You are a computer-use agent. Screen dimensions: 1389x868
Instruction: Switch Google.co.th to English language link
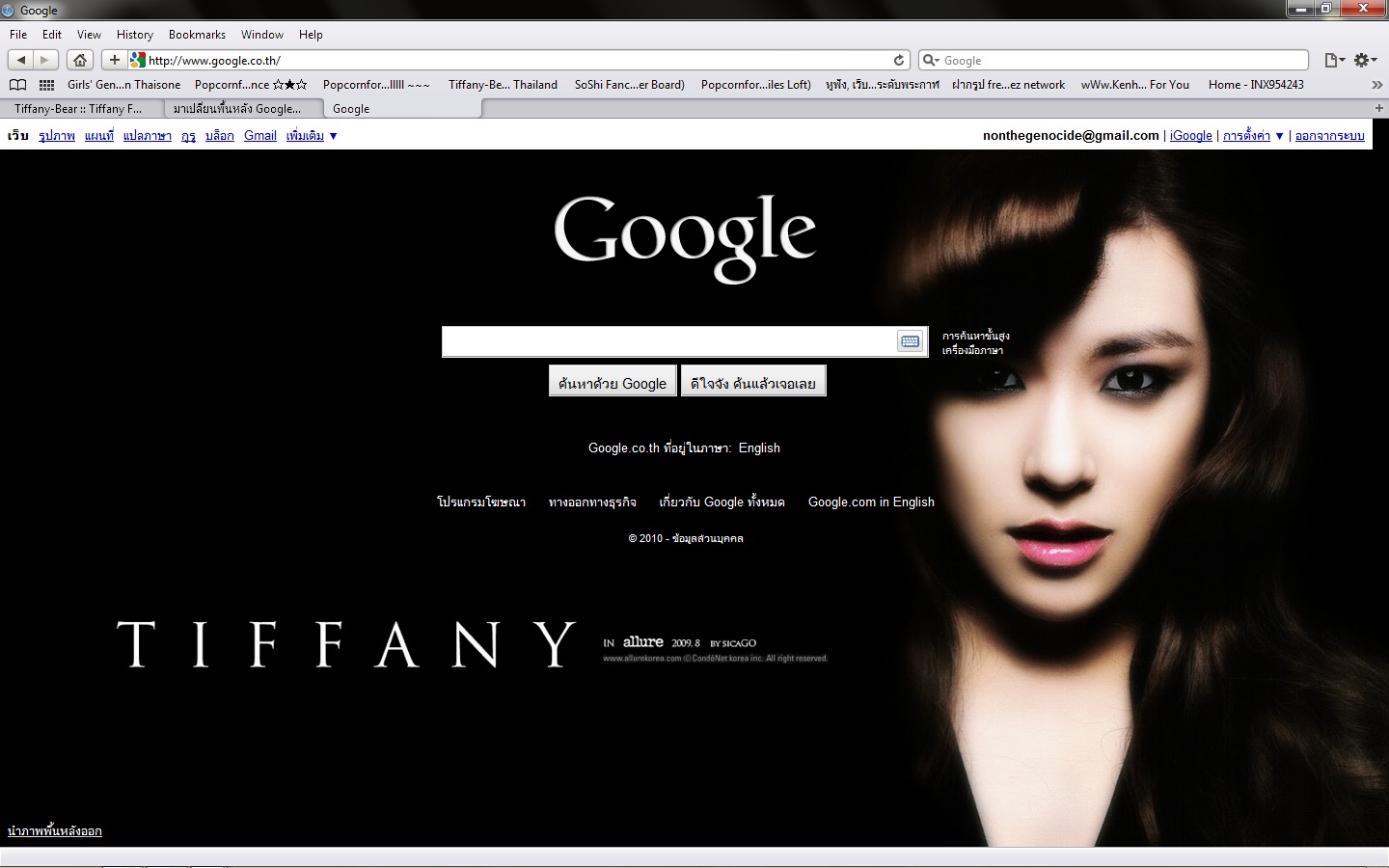pyautogui.click(x=759, y=448)
